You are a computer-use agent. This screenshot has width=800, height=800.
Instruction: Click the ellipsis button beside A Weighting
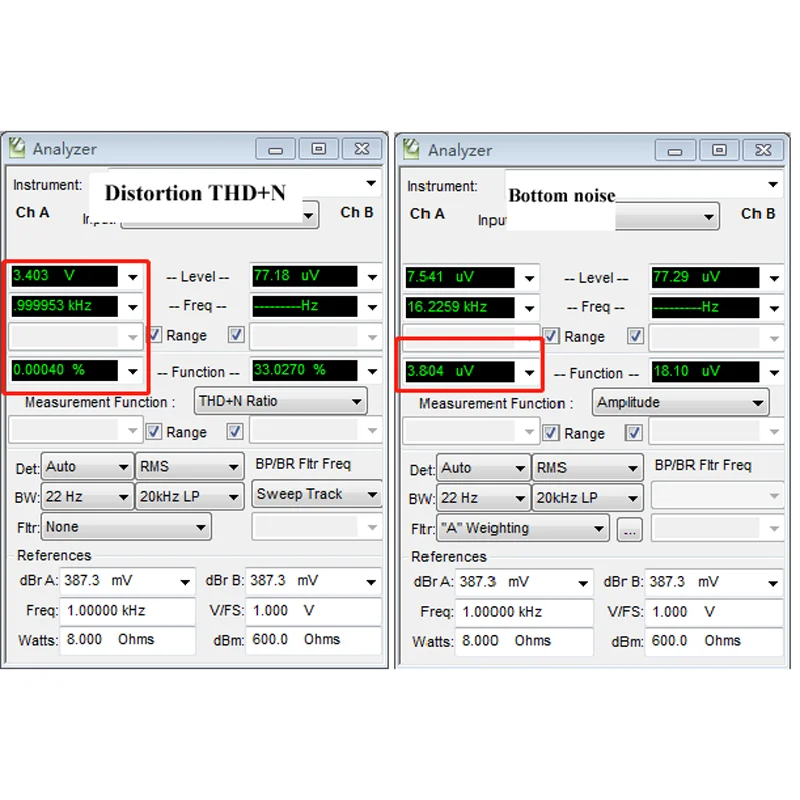(630, 530)
